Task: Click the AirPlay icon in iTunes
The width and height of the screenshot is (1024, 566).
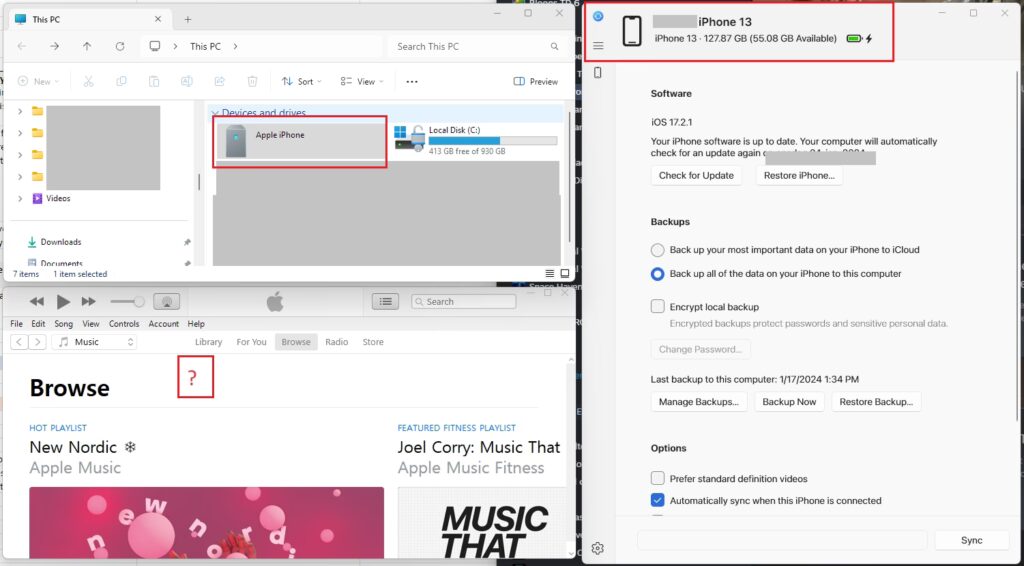Action: click(166, 301)
